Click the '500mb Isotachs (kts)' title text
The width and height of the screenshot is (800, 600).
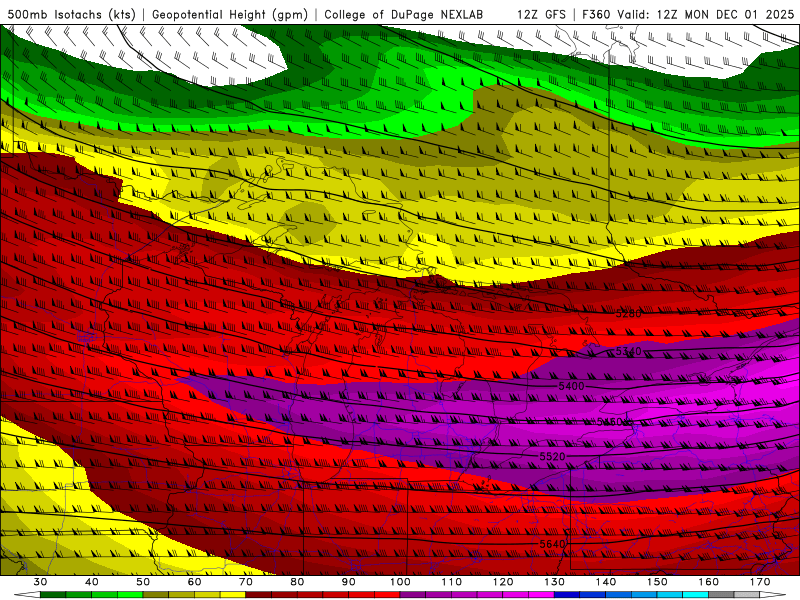71,14
